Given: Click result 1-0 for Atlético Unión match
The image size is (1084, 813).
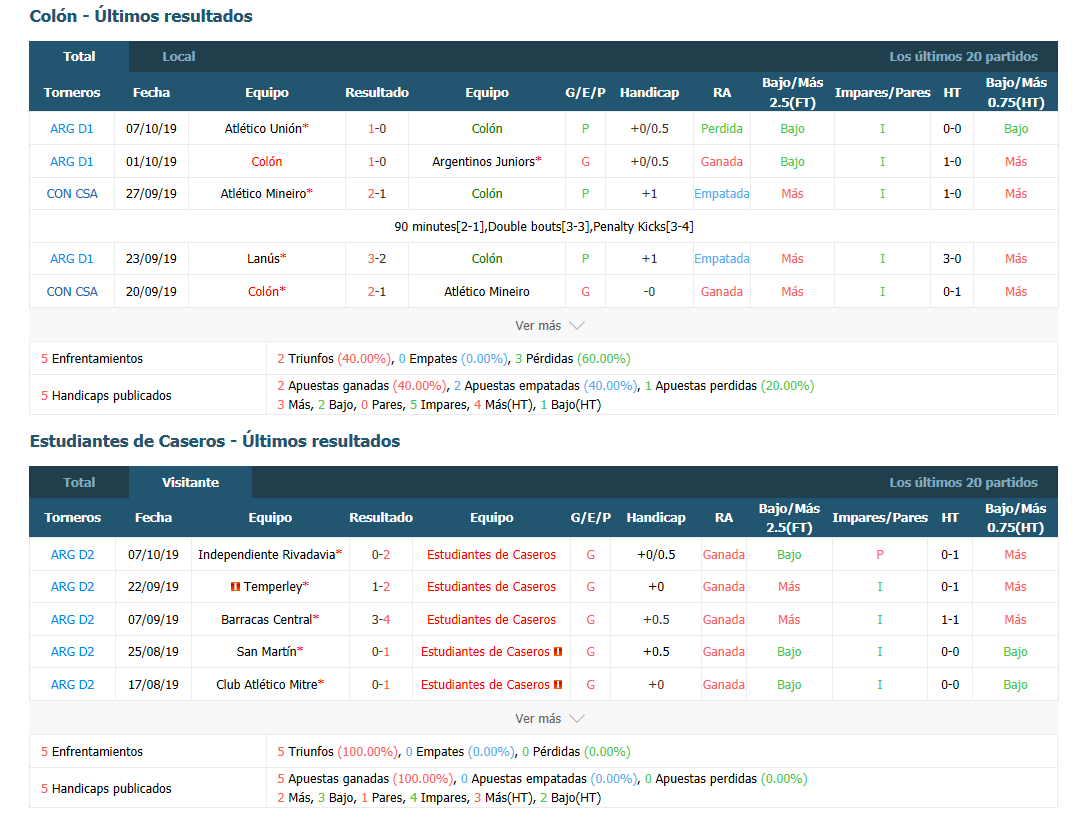Looking at the screenshot, I should click(377, 129).
